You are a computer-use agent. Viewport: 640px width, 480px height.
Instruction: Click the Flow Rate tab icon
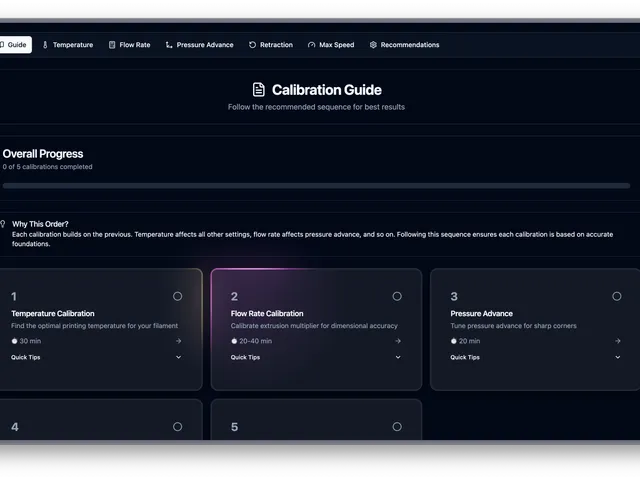pos(112,45)
